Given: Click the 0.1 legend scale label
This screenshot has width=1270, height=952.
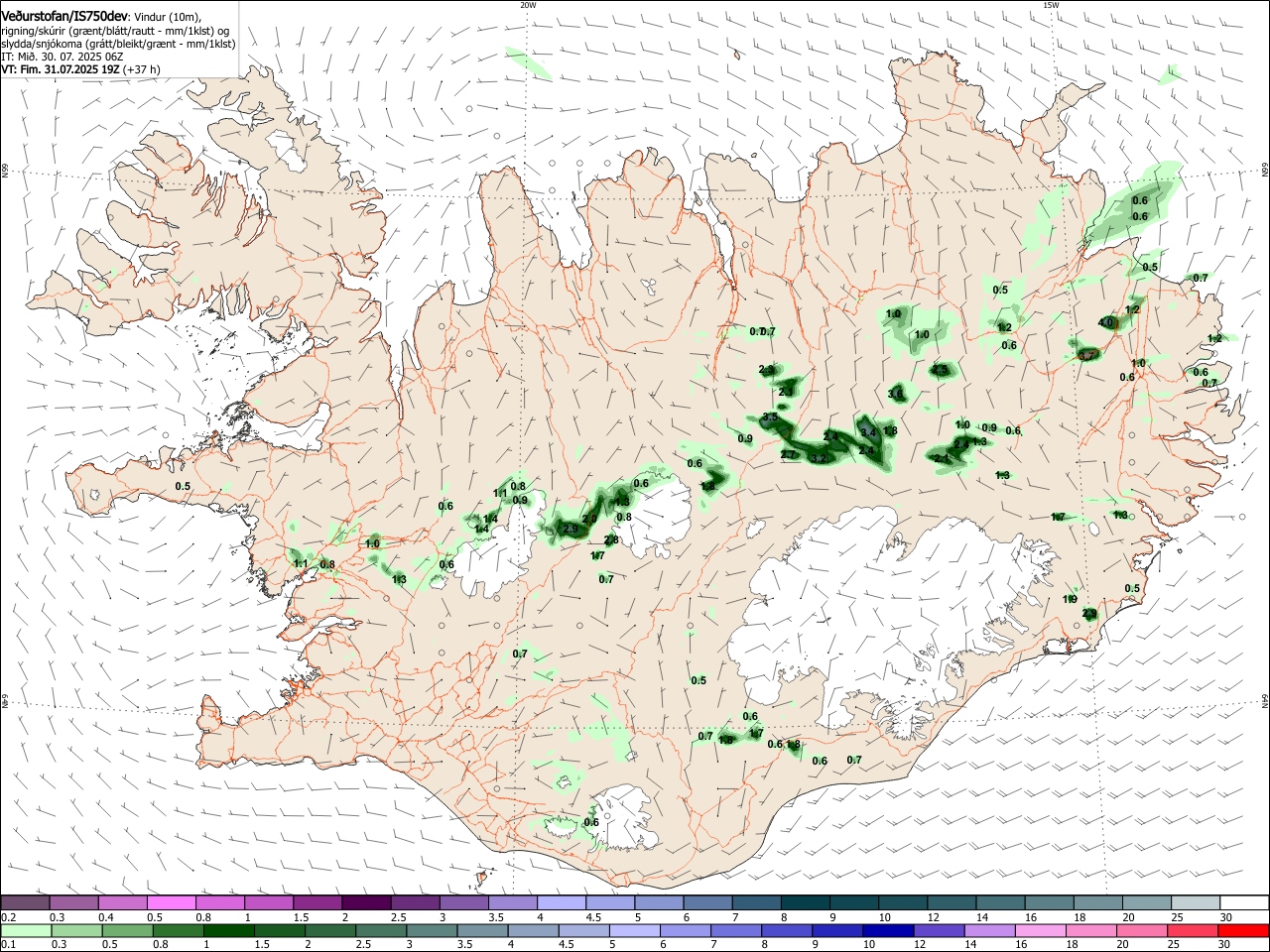Looking at the screenshot, I should click(x=8, y=945).
